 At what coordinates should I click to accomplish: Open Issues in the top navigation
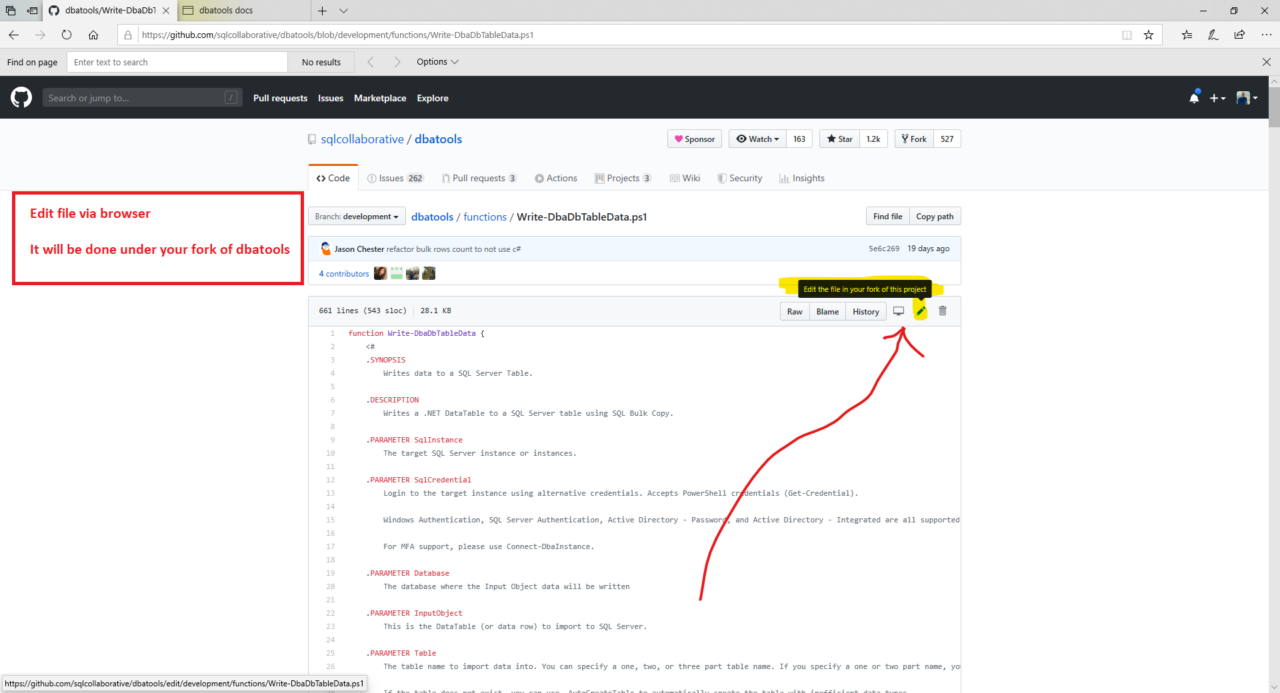(331, 98)
